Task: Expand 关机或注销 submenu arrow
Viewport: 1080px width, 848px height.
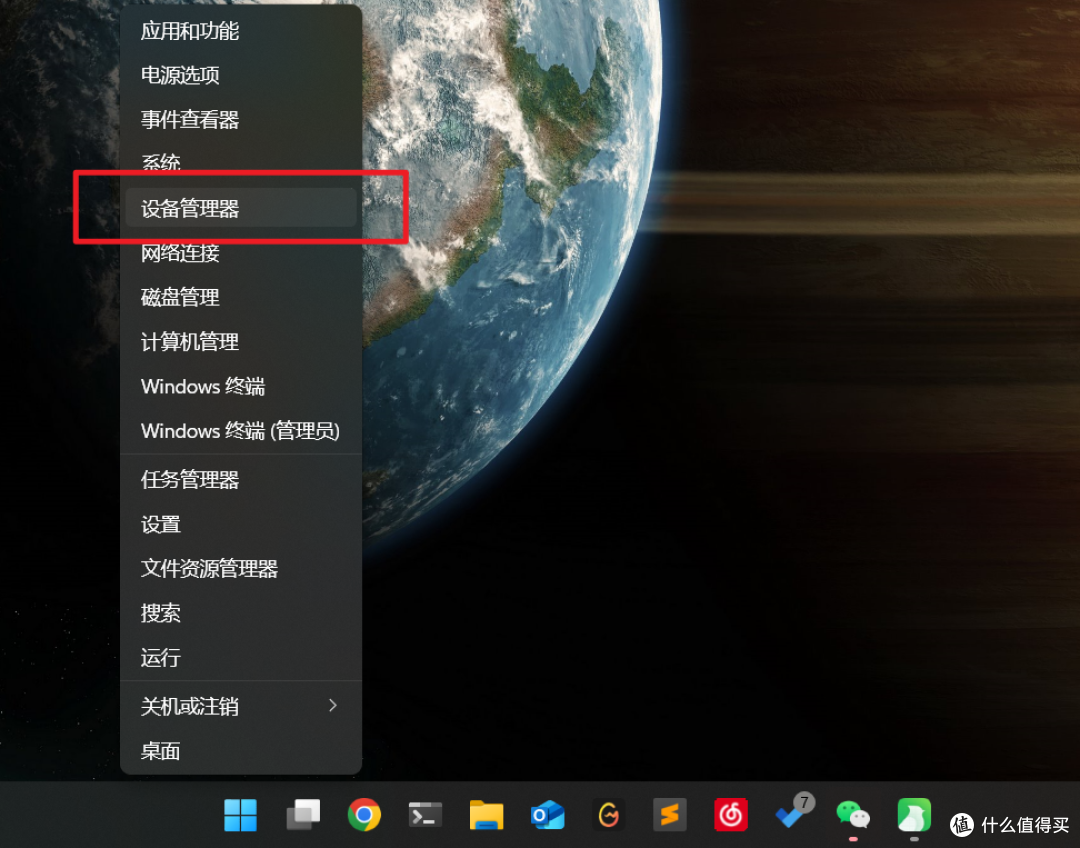Action: (333, 705)
